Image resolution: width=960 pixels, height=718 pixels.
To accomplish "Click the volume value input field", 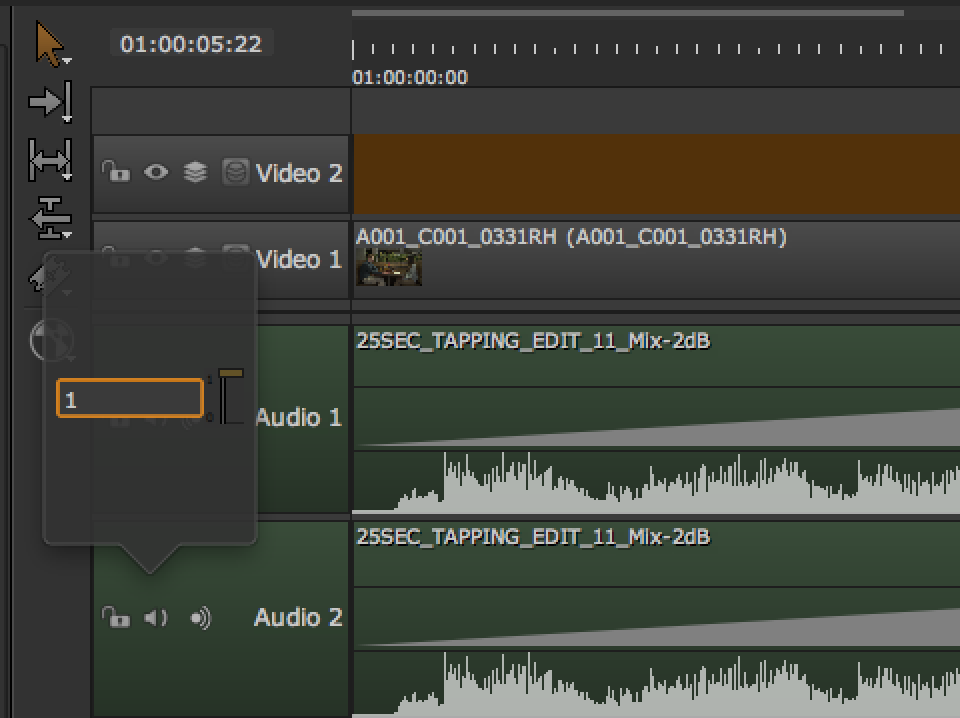I will [130, 399].
